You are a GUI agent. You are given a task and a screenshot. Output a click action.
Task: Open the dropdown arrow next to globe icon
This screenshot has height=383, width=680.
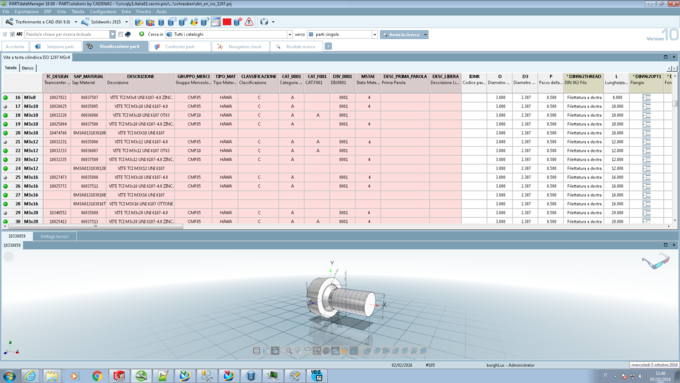point(273,22)
